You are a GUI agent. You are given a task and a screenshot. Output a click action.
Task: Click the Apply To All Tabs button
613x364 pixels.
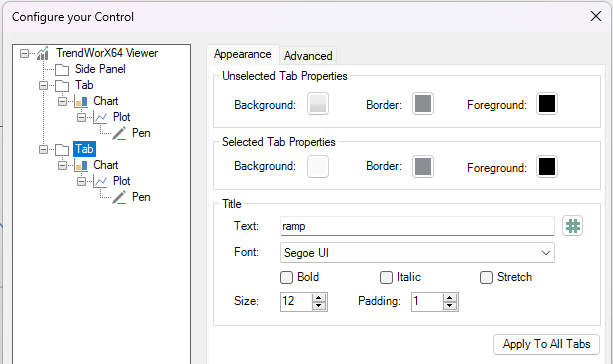(546, 344)
